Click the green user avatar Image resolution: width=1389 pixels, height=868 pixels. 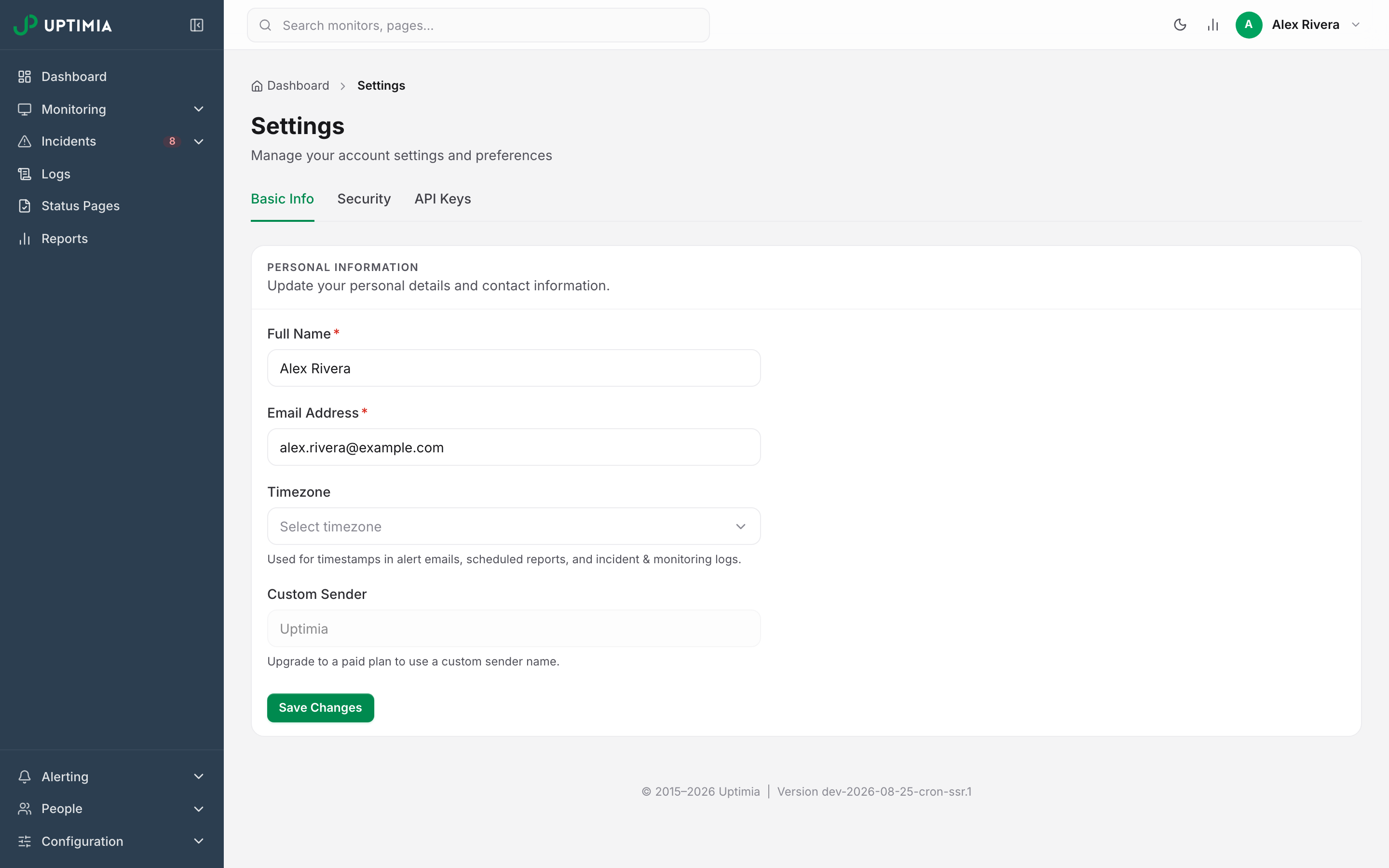point(1248,25)
